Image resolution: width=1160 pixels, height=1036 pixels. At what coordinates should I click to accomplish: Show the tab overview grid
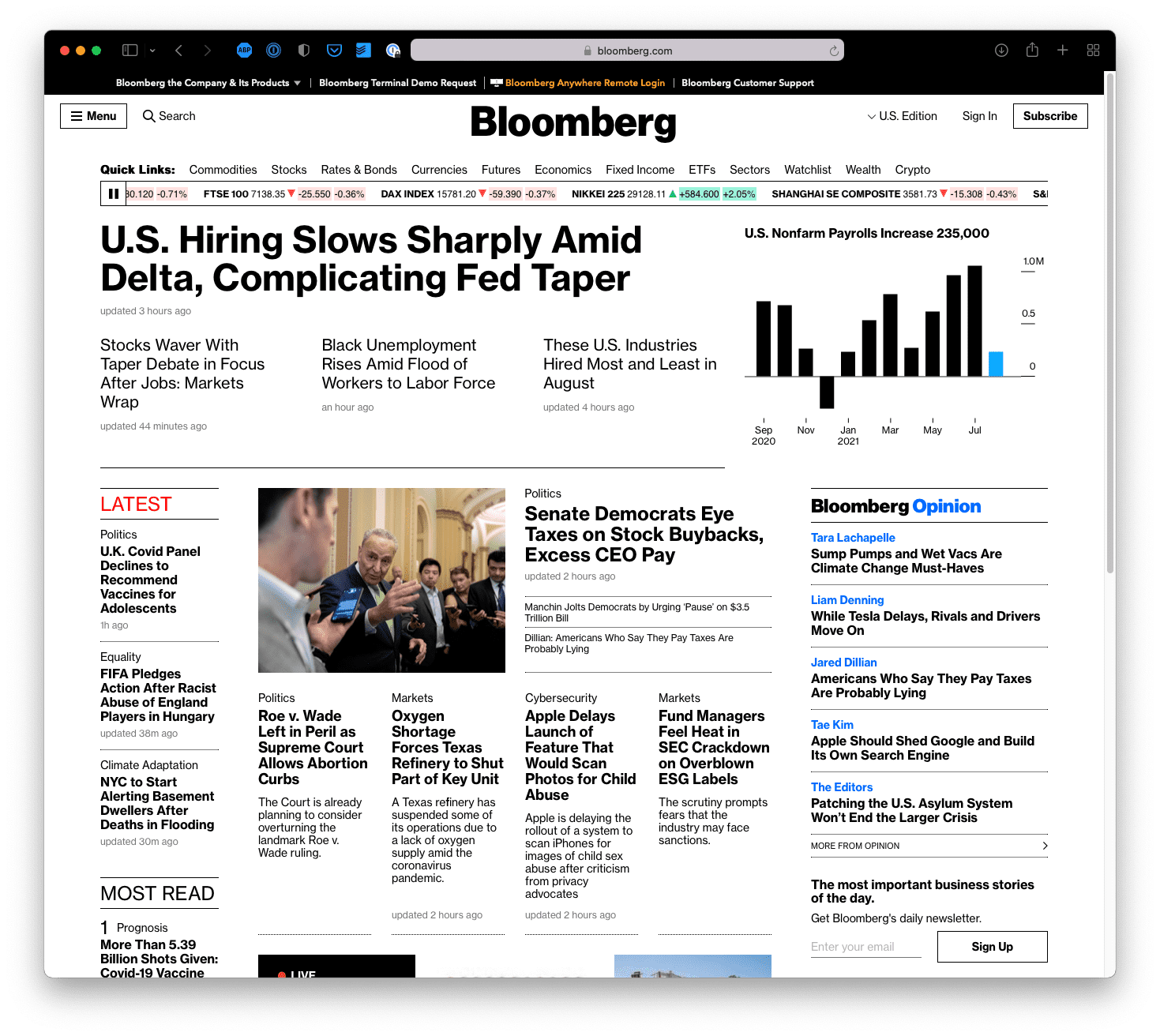pyautogui.click(x=1093, y=51)
